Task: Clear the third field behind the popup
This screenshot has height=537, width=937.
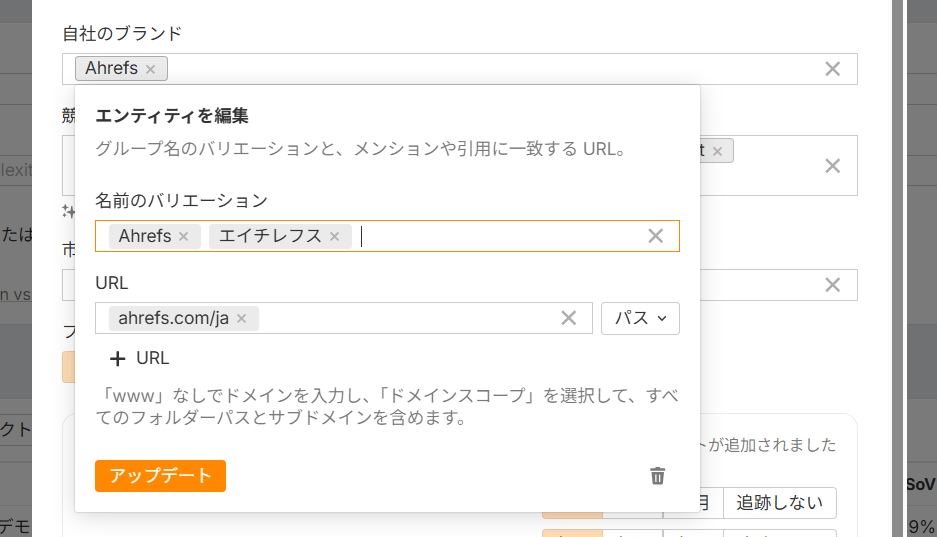Action: click(832, 285)
